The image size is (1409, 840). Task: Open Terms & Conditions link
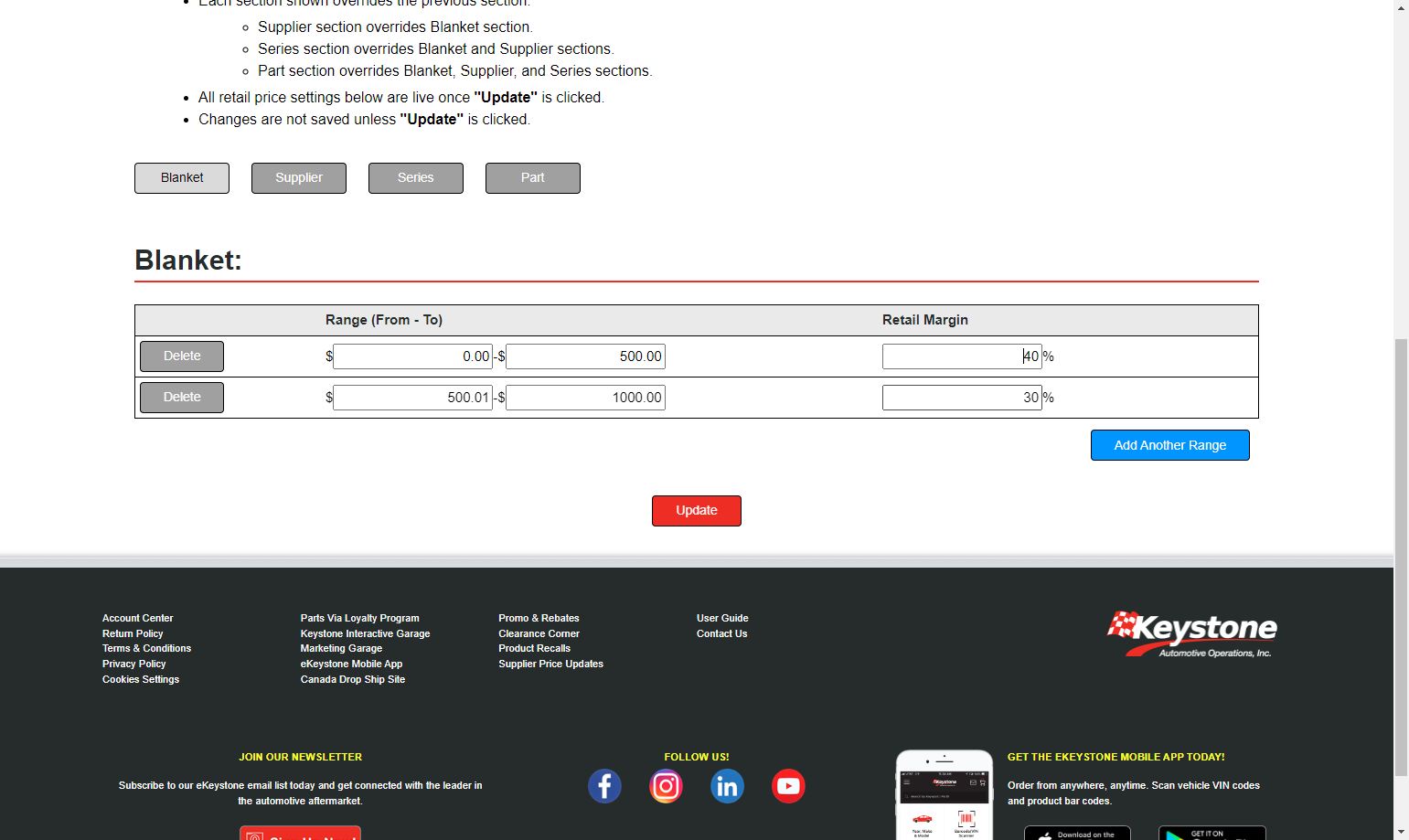pyautogui.click(x=147, y=649)
